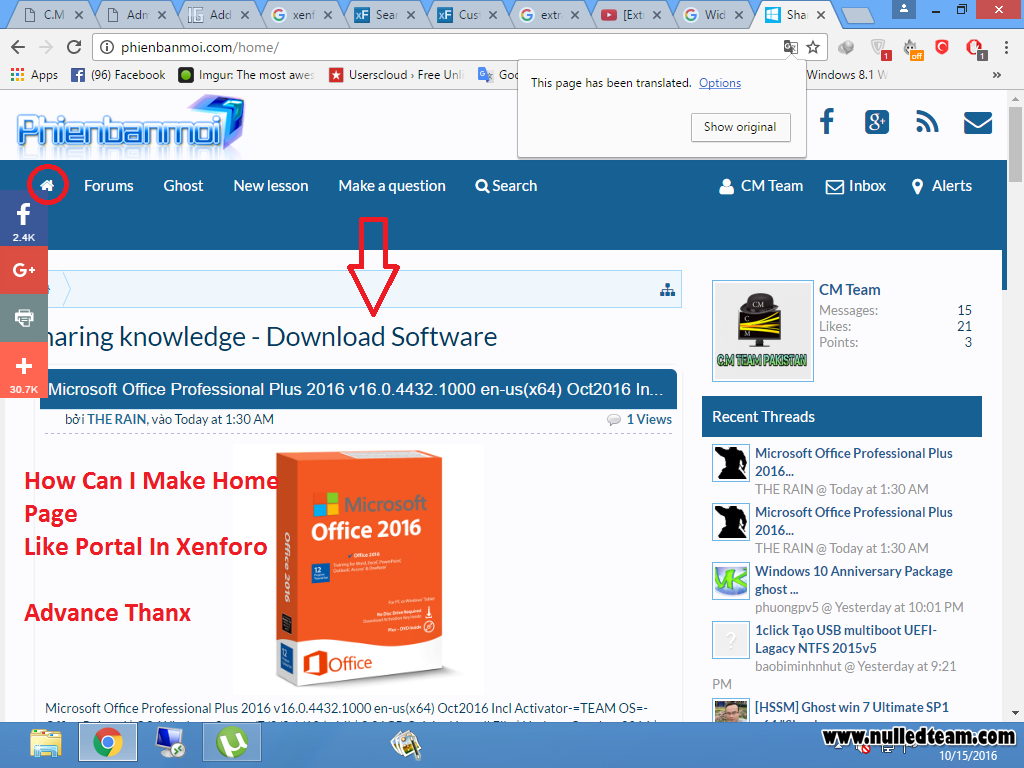This screenshot has width=1024, height=768.
Task: Open File Explorer from the taskbar
Action: tap(46, 744)
